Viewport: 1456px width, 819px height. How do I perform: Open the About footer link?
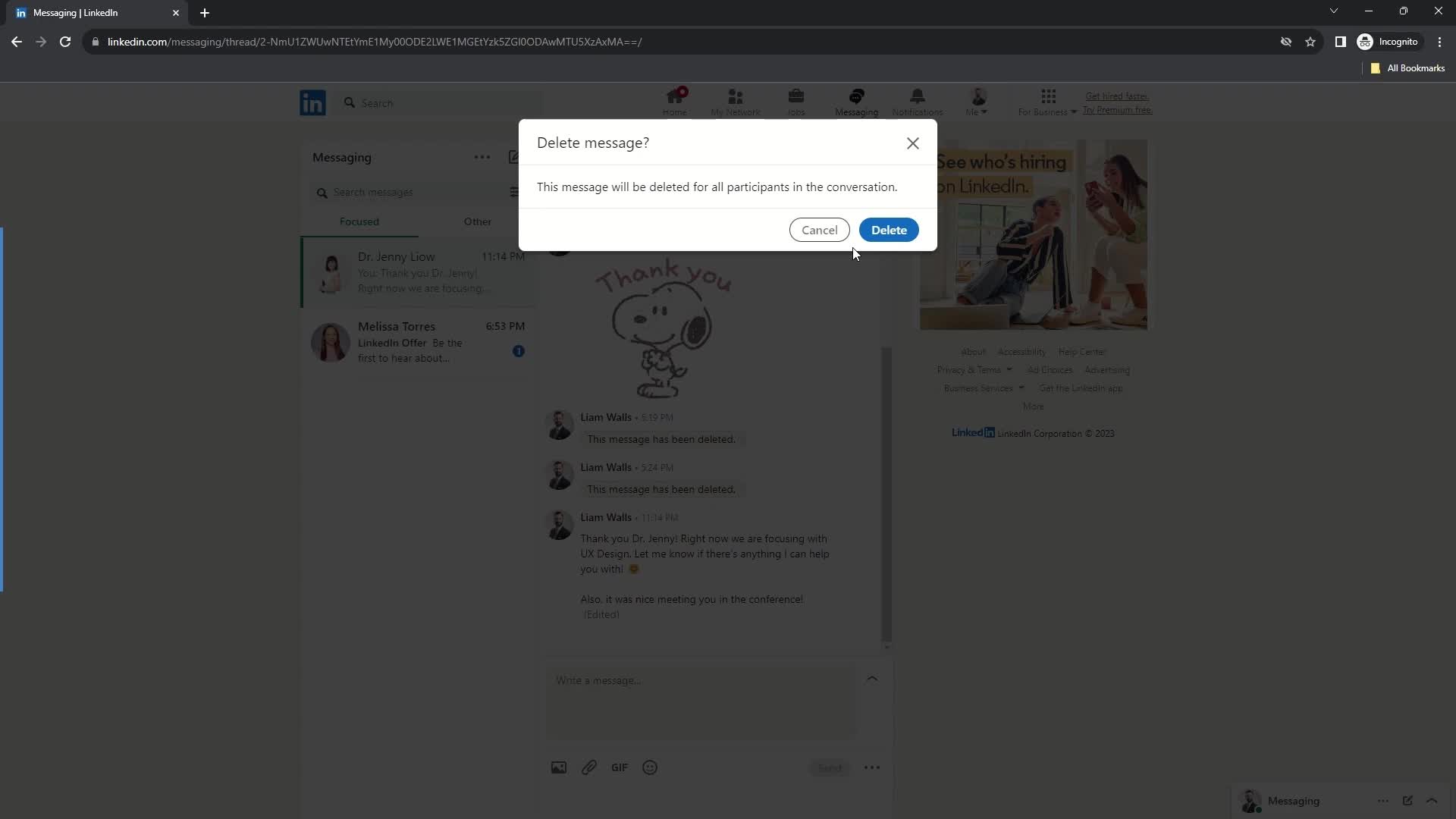click(973, 352)
